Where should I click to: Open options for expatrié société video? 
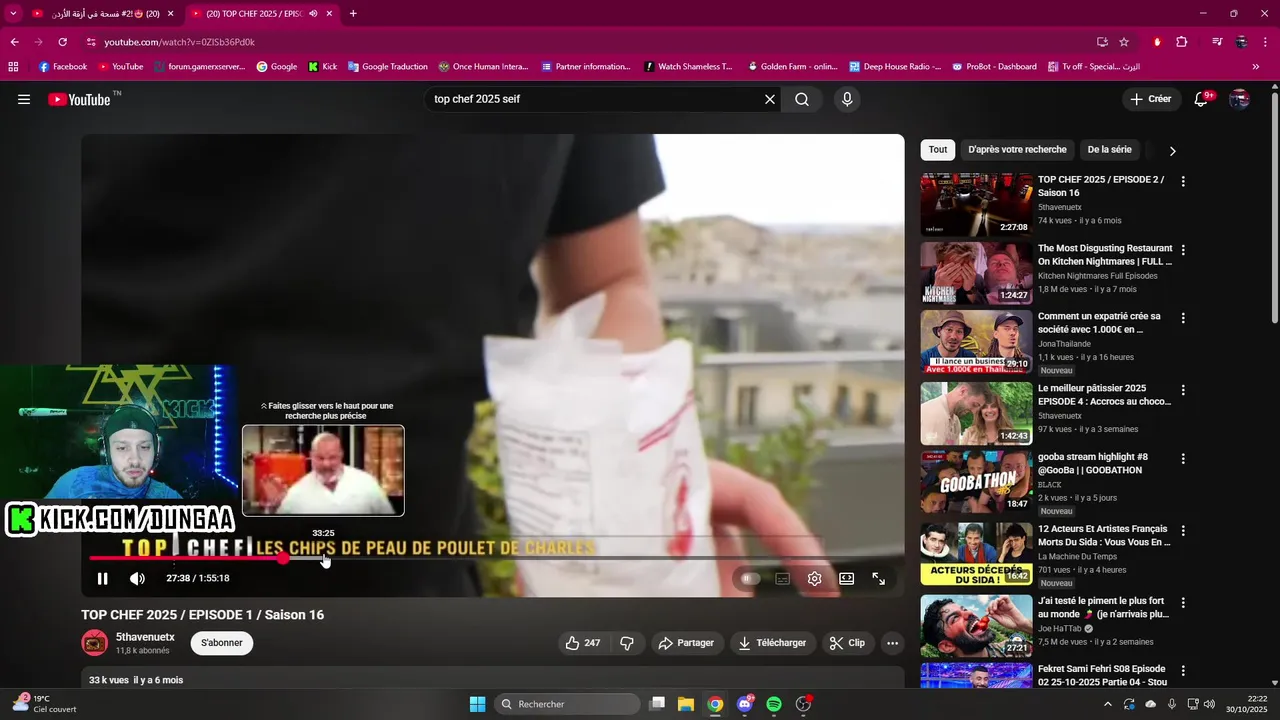(1183, 318)
